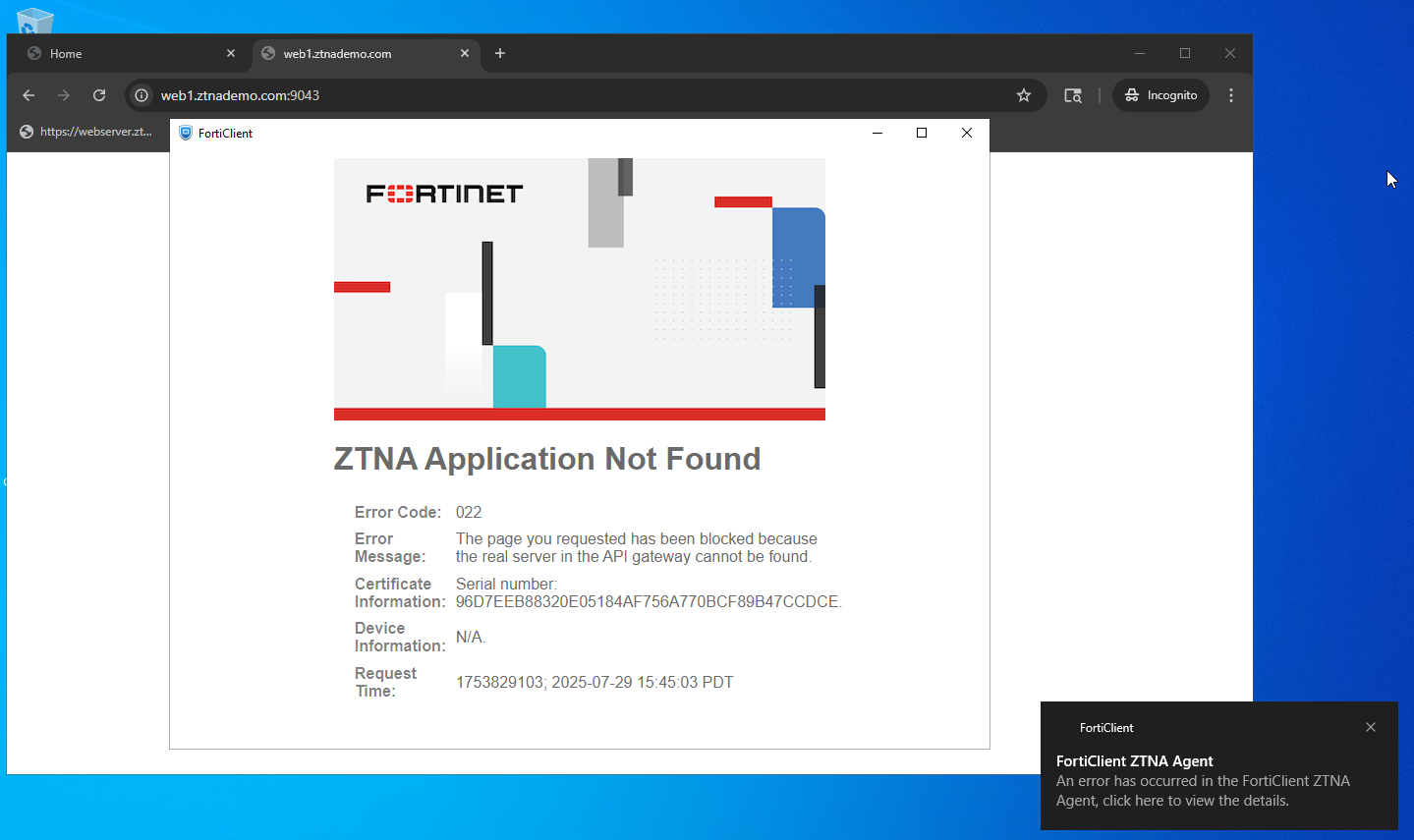This screenshot has width=1414, height=840.
Task: Open the Incognito profile button
Action: pos(1161,95)
